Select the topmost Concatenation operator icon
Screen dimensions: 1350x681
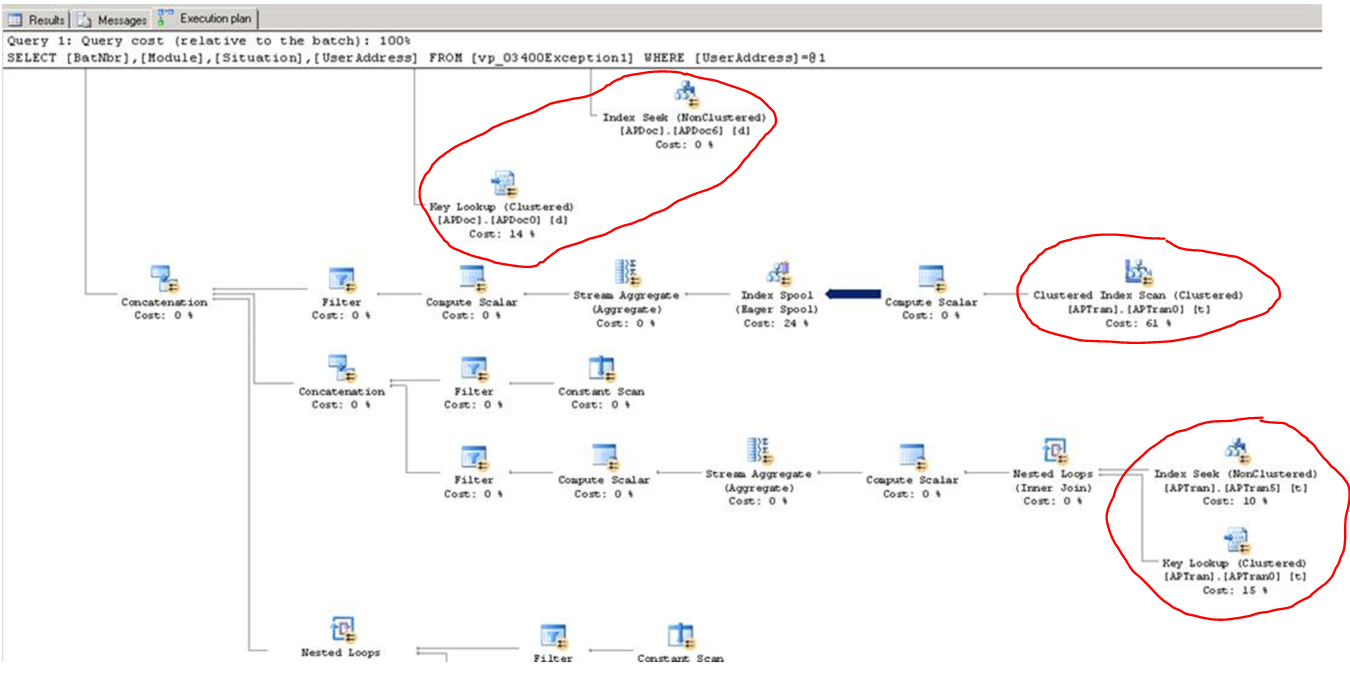pos(164,279)
